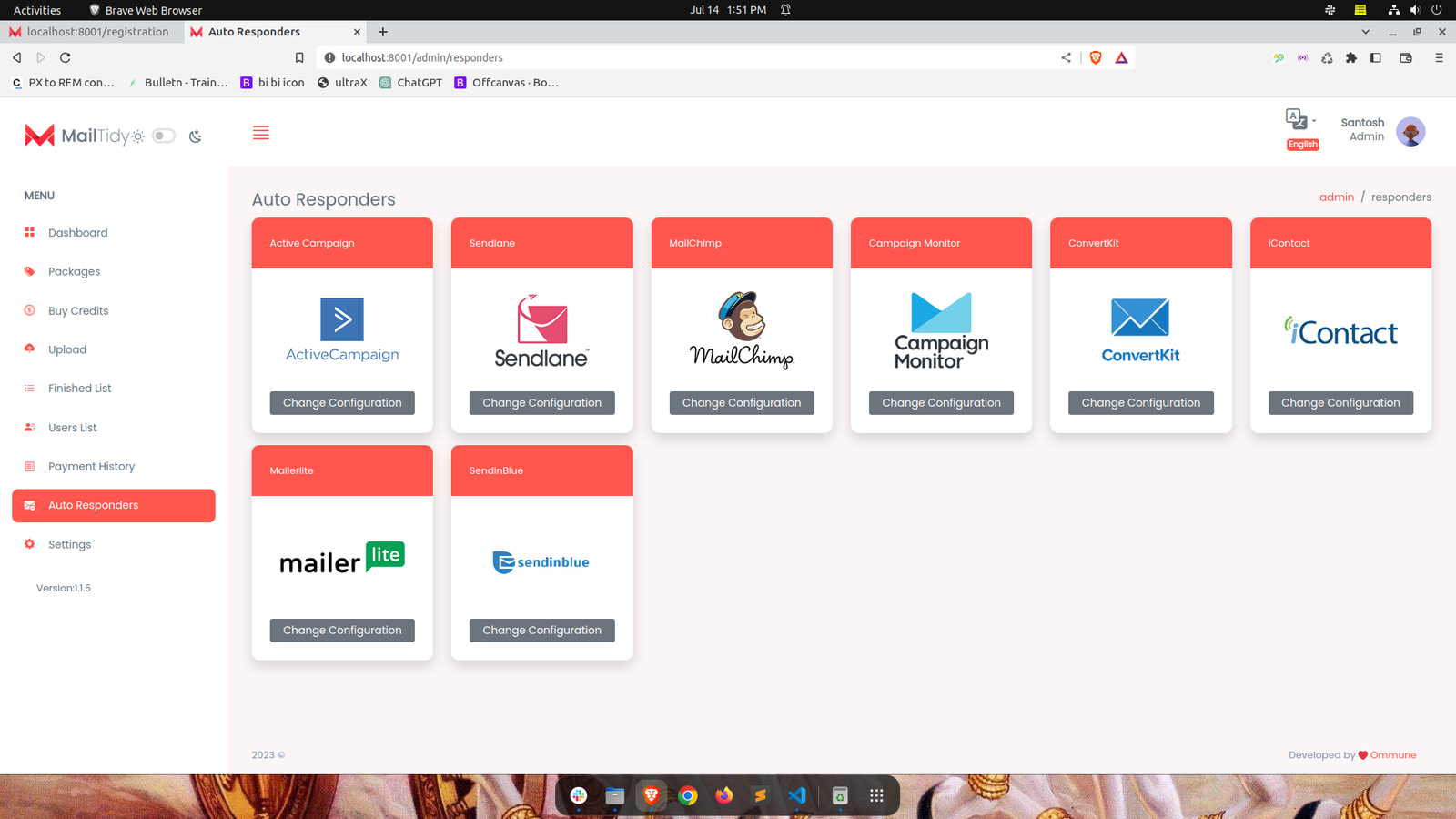Change Configuration for Sendlane

point(542,403)
